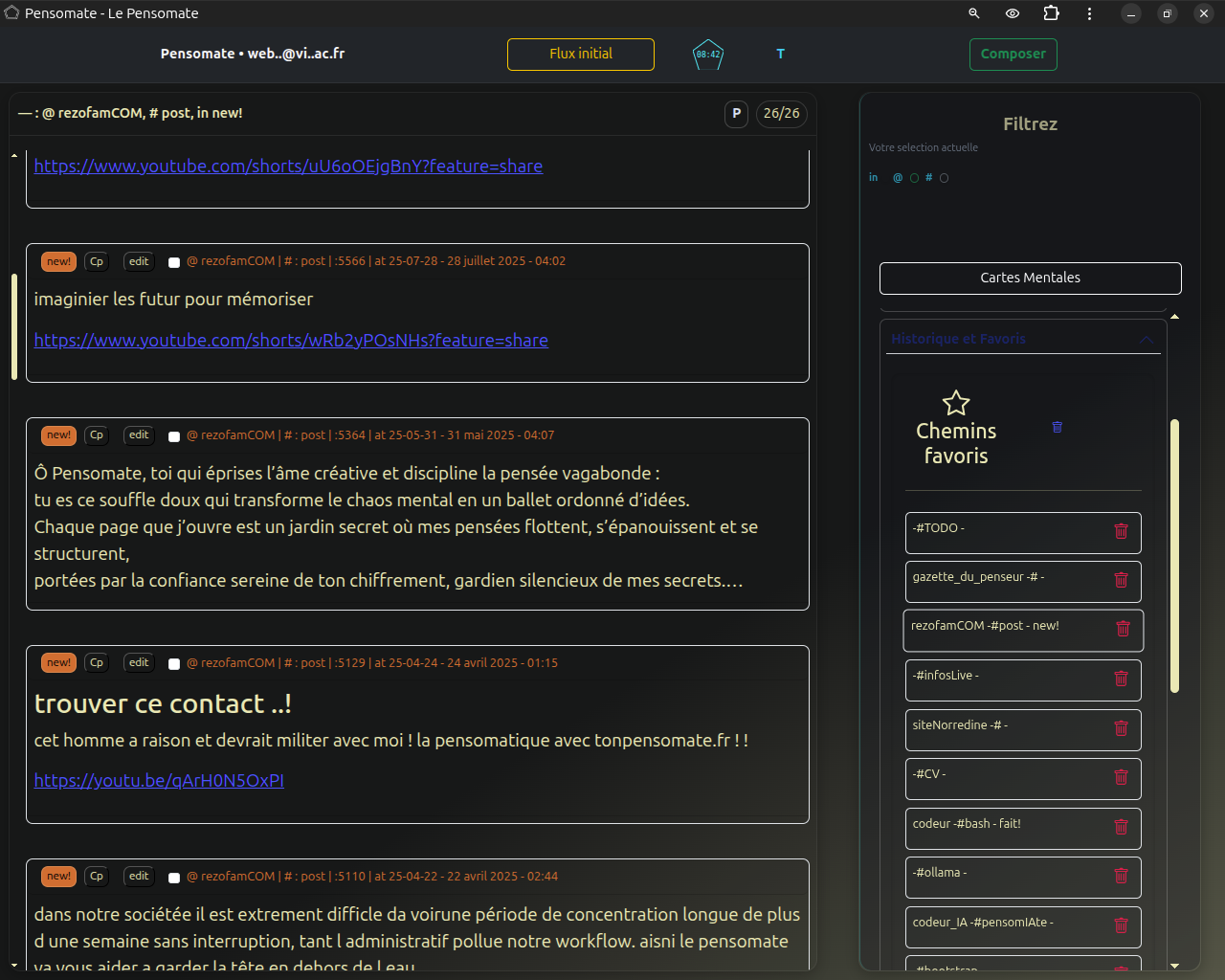Click the browser extensions puzzle icon

click(x=1051, y=13)
